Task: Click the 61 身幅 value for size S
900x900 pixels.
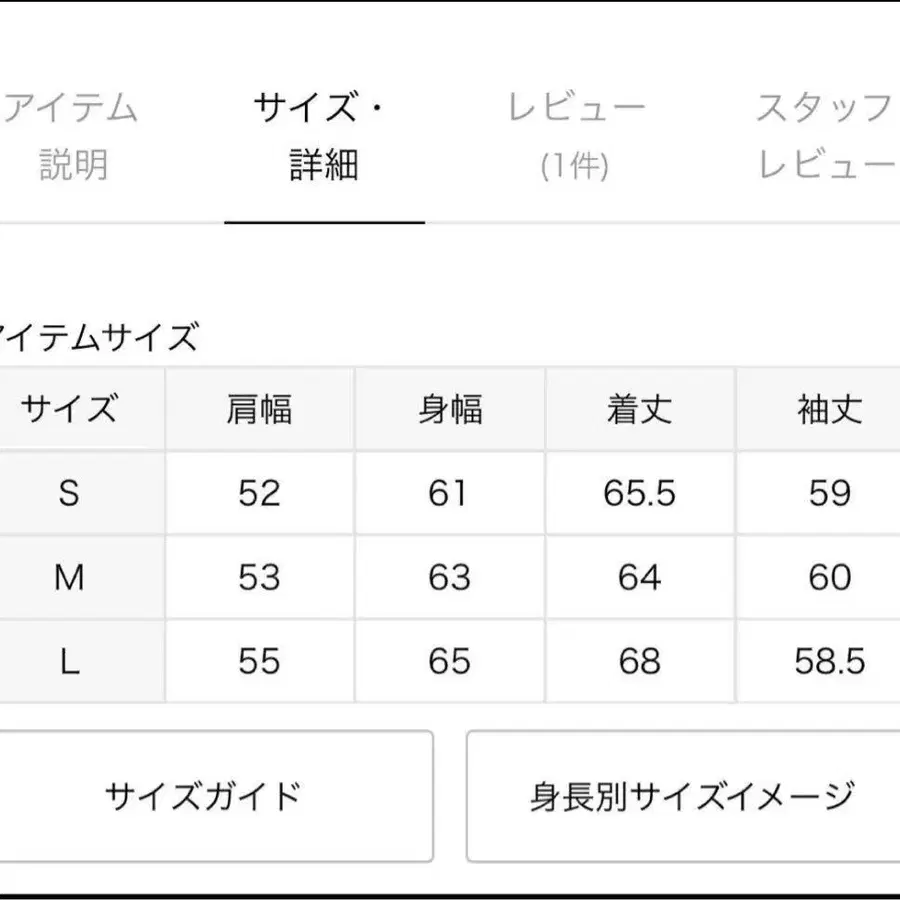Action: pyautogui.click(x=449, y=493)
